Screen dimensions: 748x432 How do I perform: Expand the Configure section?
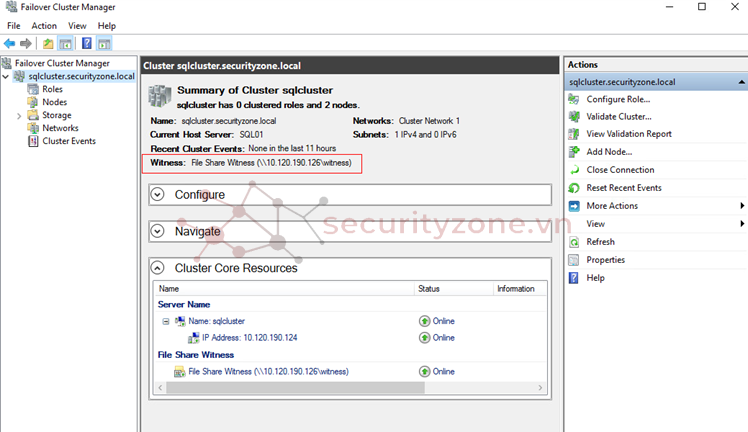(x=157, y=194)
